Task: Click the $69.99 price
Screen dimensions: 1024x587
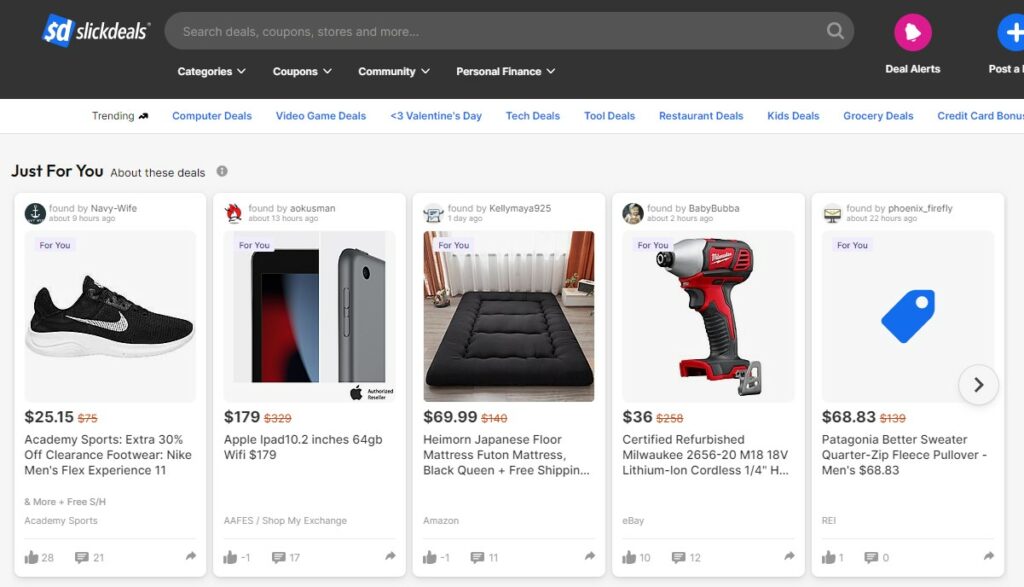Action: (450, 417)
